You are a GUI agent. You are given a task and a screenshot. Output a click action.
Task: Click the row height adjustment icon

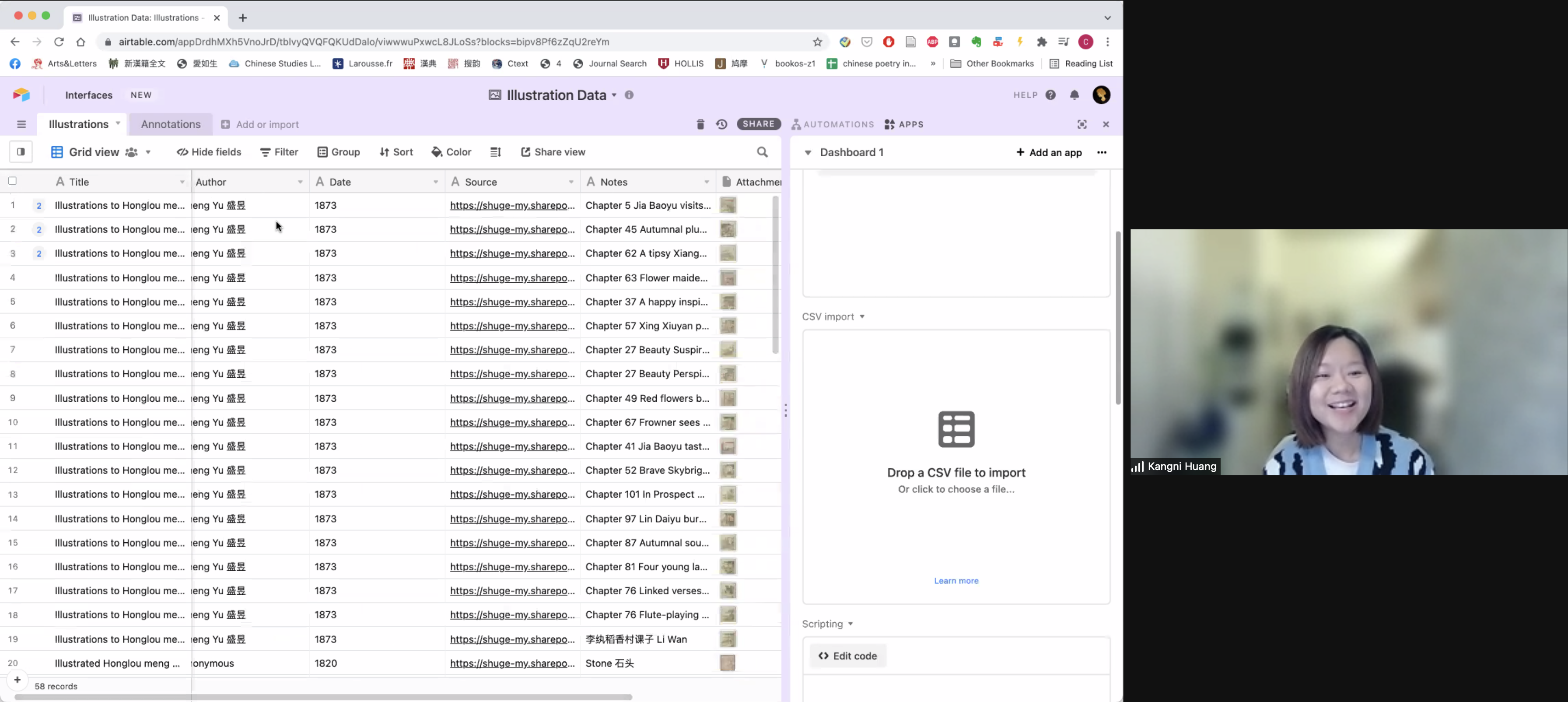click(x=496, y=151)
